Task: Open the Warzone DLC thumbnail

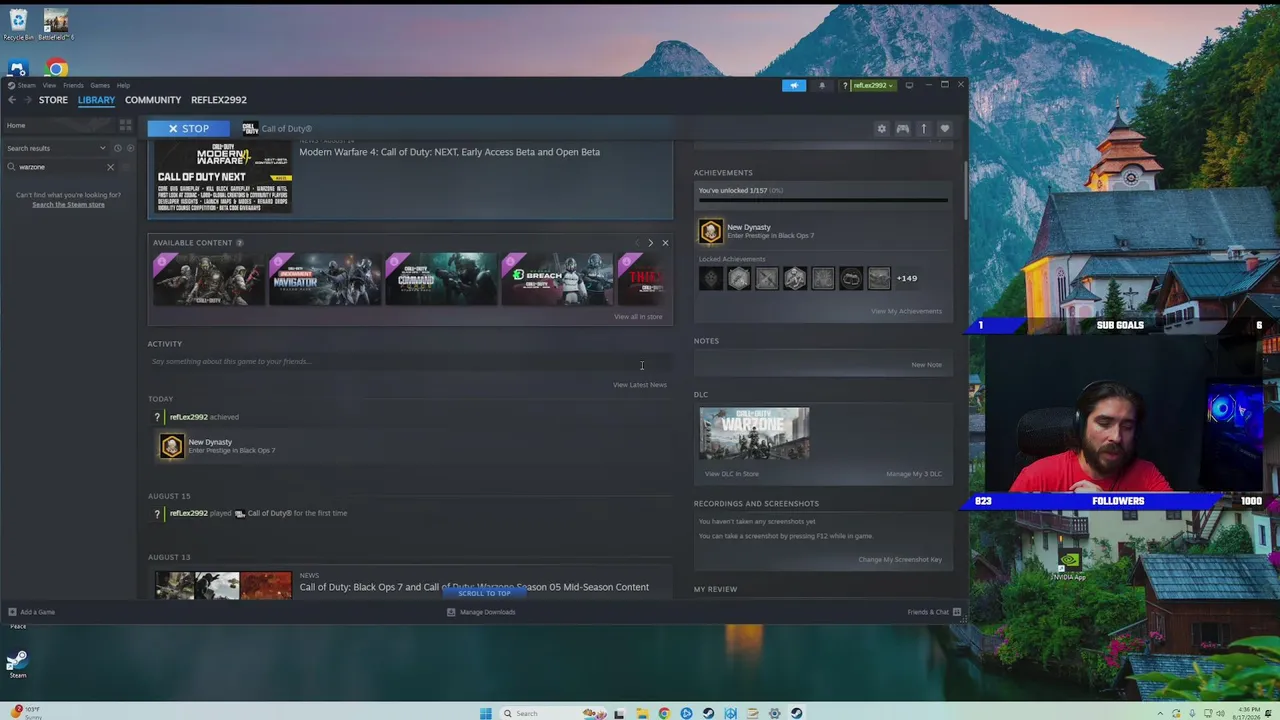Action: pyautogui.click(x=754, y=433)
